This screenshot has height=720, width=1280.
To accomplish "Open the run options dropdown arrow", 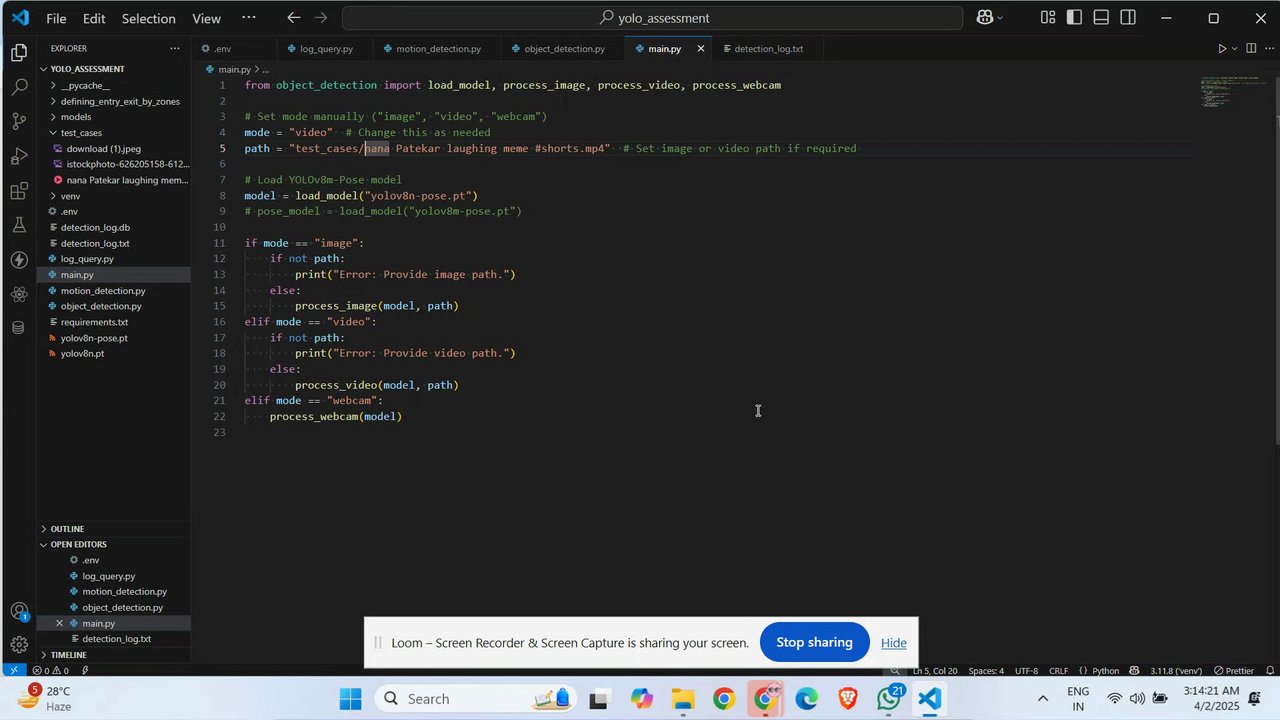I will 1235,48.
